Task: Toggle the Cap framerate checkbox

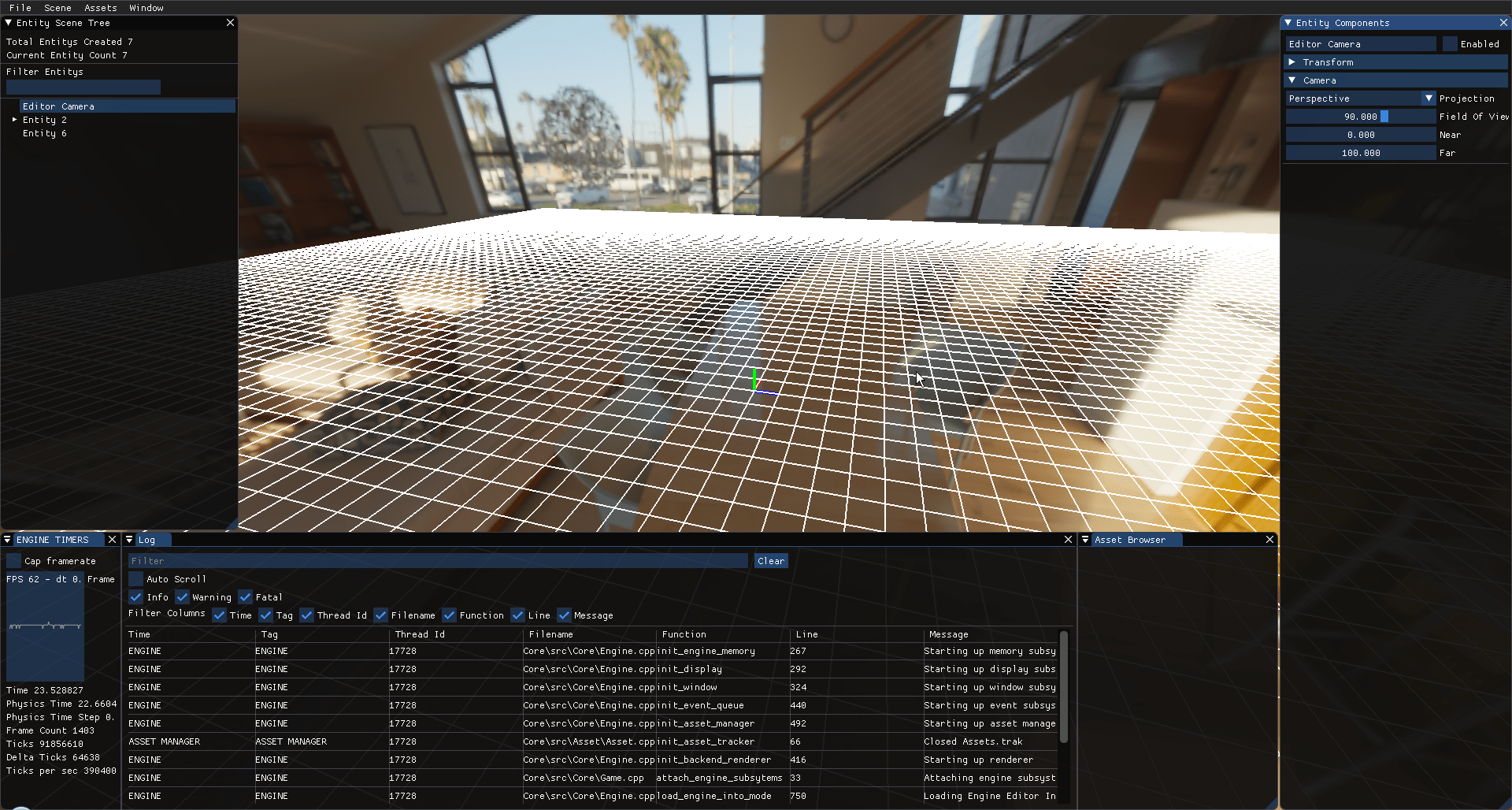Action: 13,561
